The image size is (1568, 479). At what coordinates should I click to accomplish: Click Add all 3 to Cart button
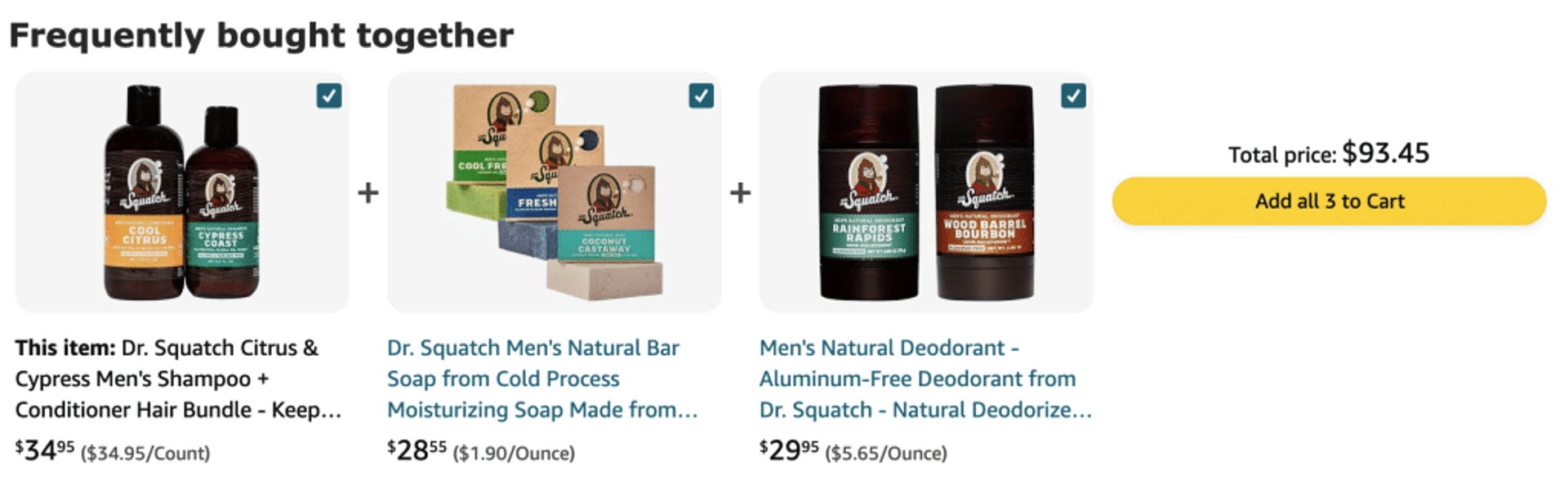(x=1330, y=201)
